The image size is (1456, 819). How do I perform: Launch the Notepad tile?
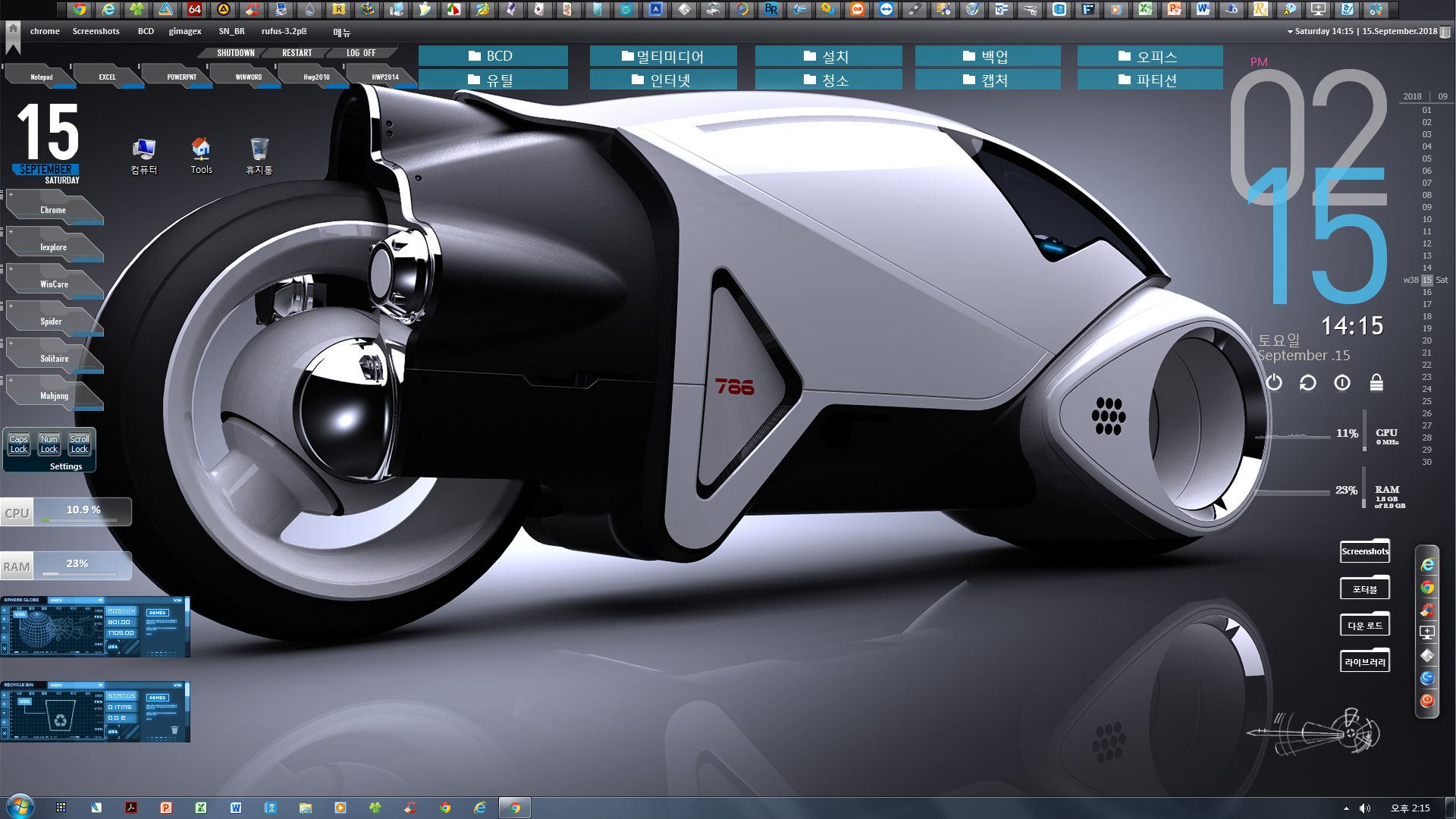tap(41, 77)
